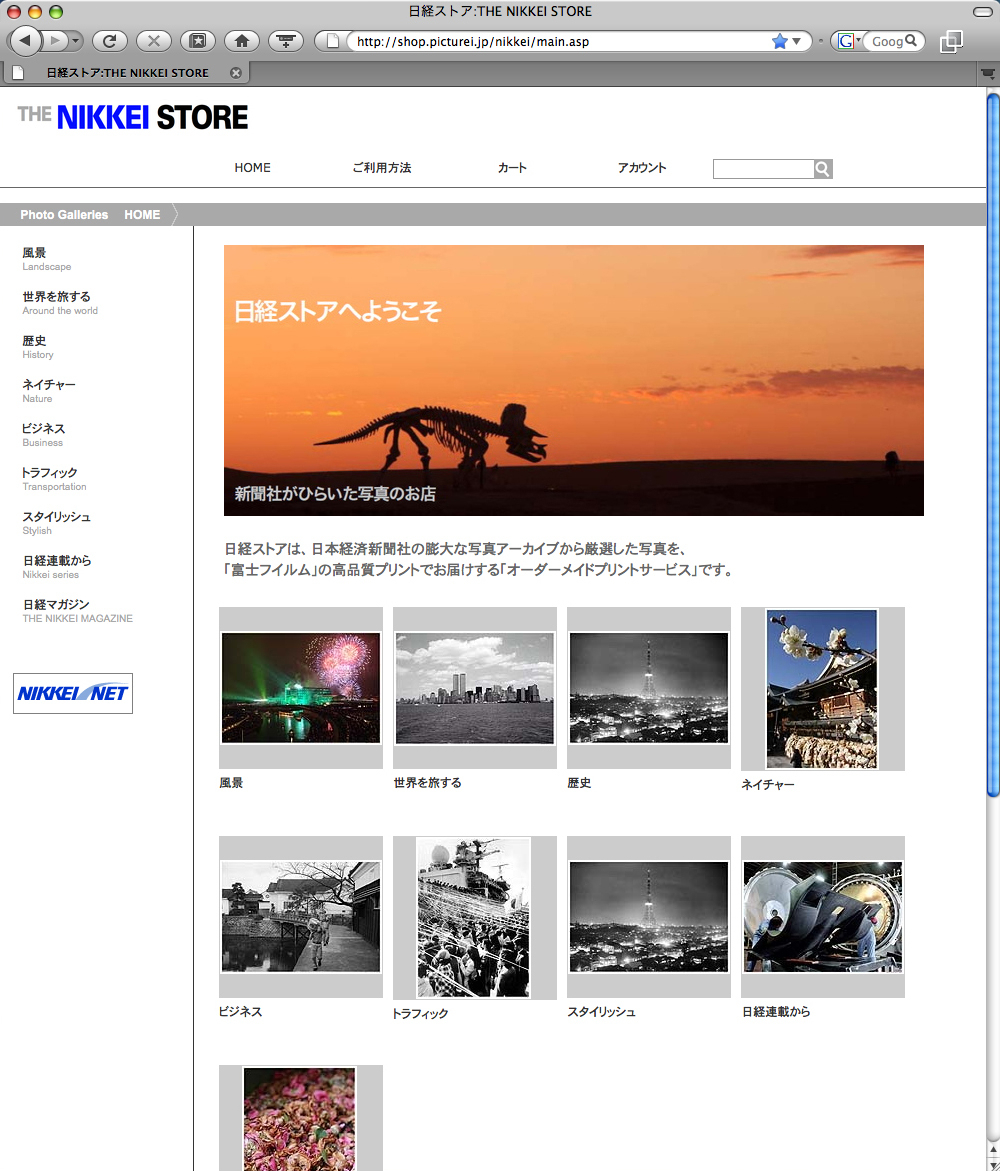This screenshot has width=1000, height=1171.
Task: Click the browser Back arrow button
Action: 25,40
